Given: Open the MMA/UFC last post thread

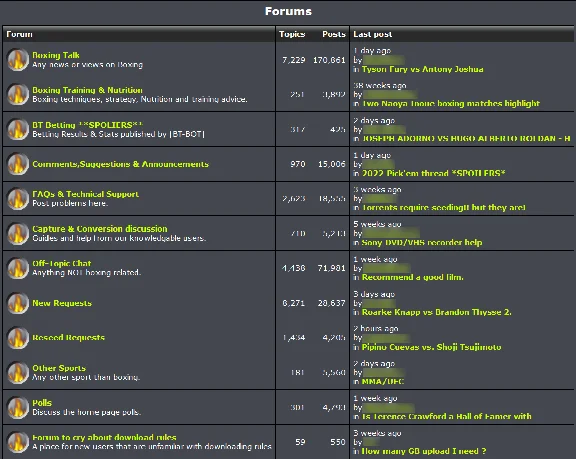Looking at the screenshot, I should click(383, 382).
